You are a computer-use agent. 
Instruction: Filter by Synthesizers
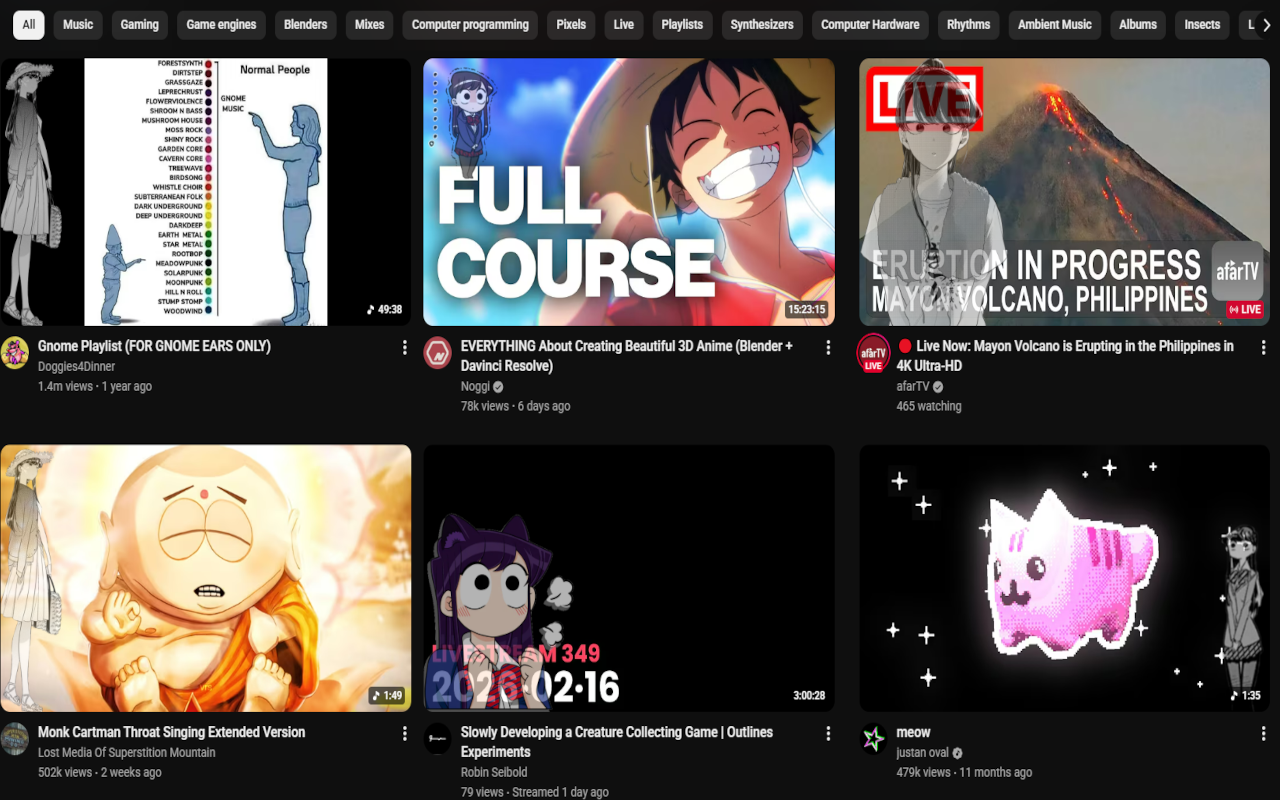click(x=762, y=25)
